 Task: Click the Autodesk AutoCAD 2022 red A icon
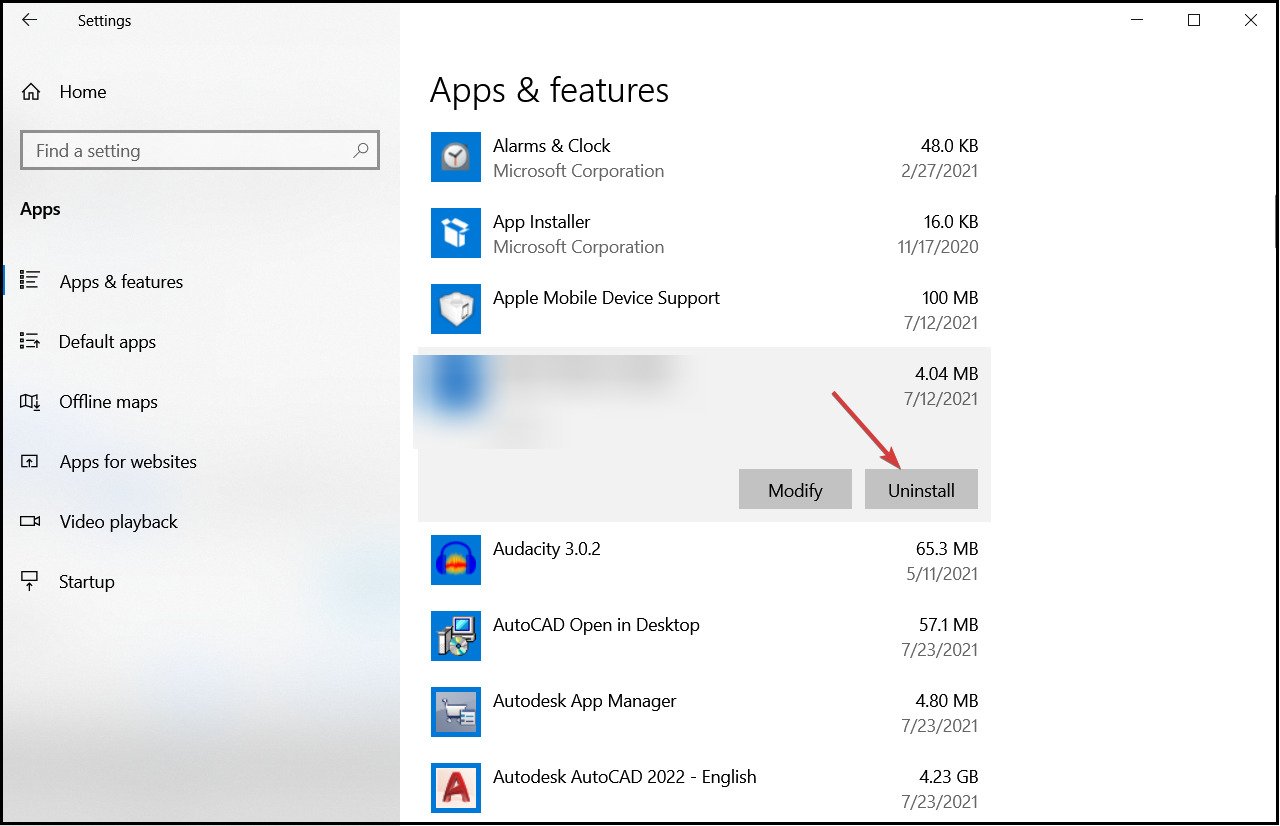point(456,788)
